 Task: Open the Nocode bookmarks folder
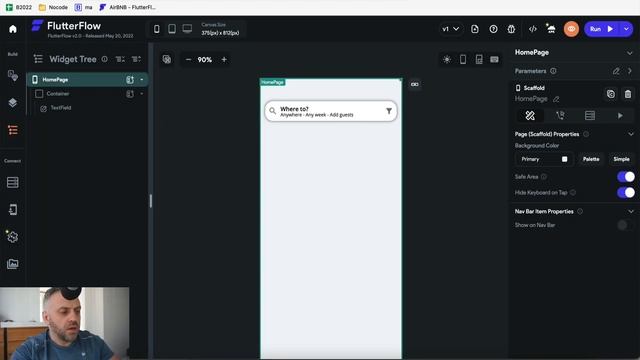pos(53,7)
